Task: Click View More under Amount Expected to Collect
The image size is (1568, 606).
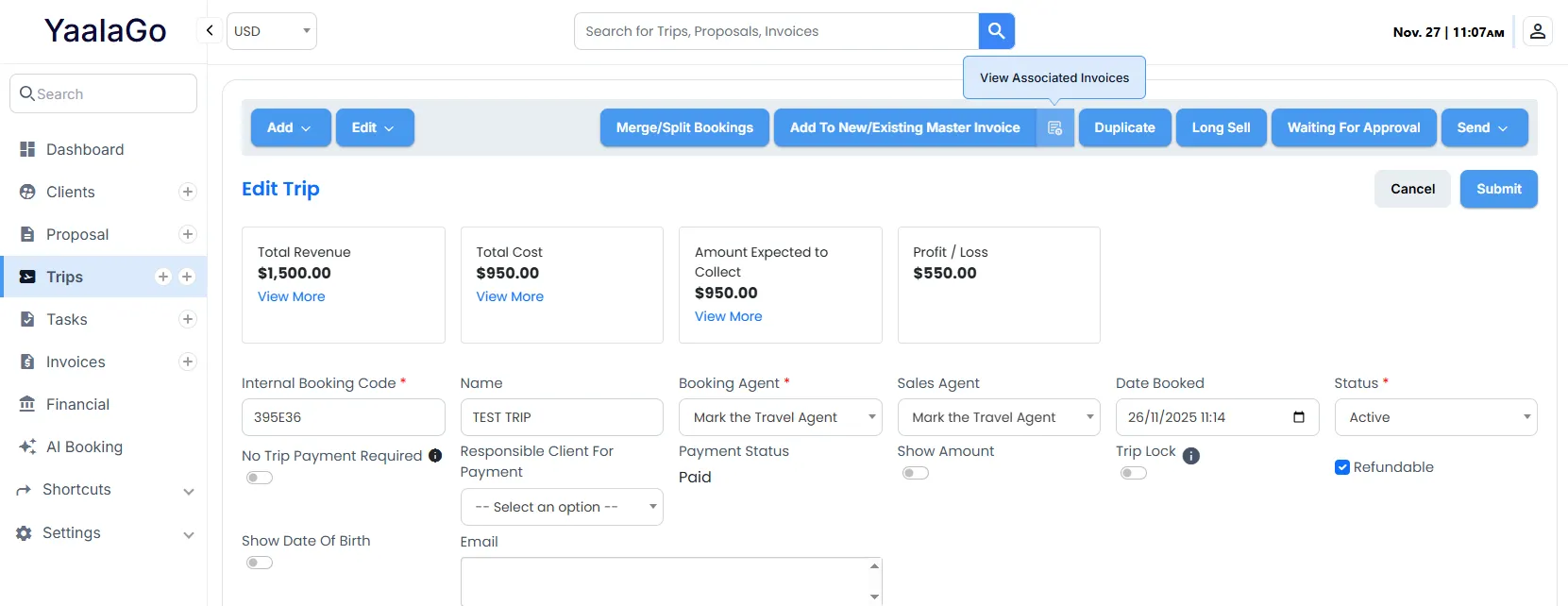Action: coord(729,316)
